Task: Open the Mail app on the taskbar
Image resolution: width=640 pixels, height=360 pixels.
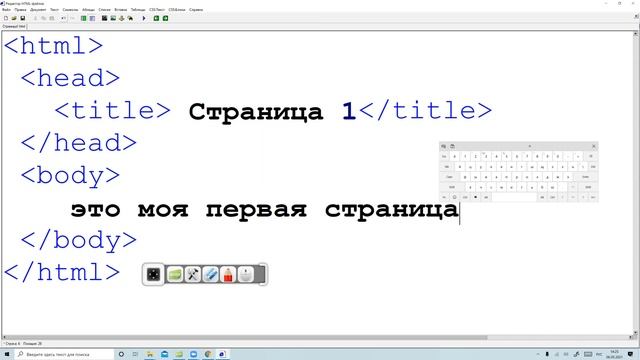Action: [164, 354]
